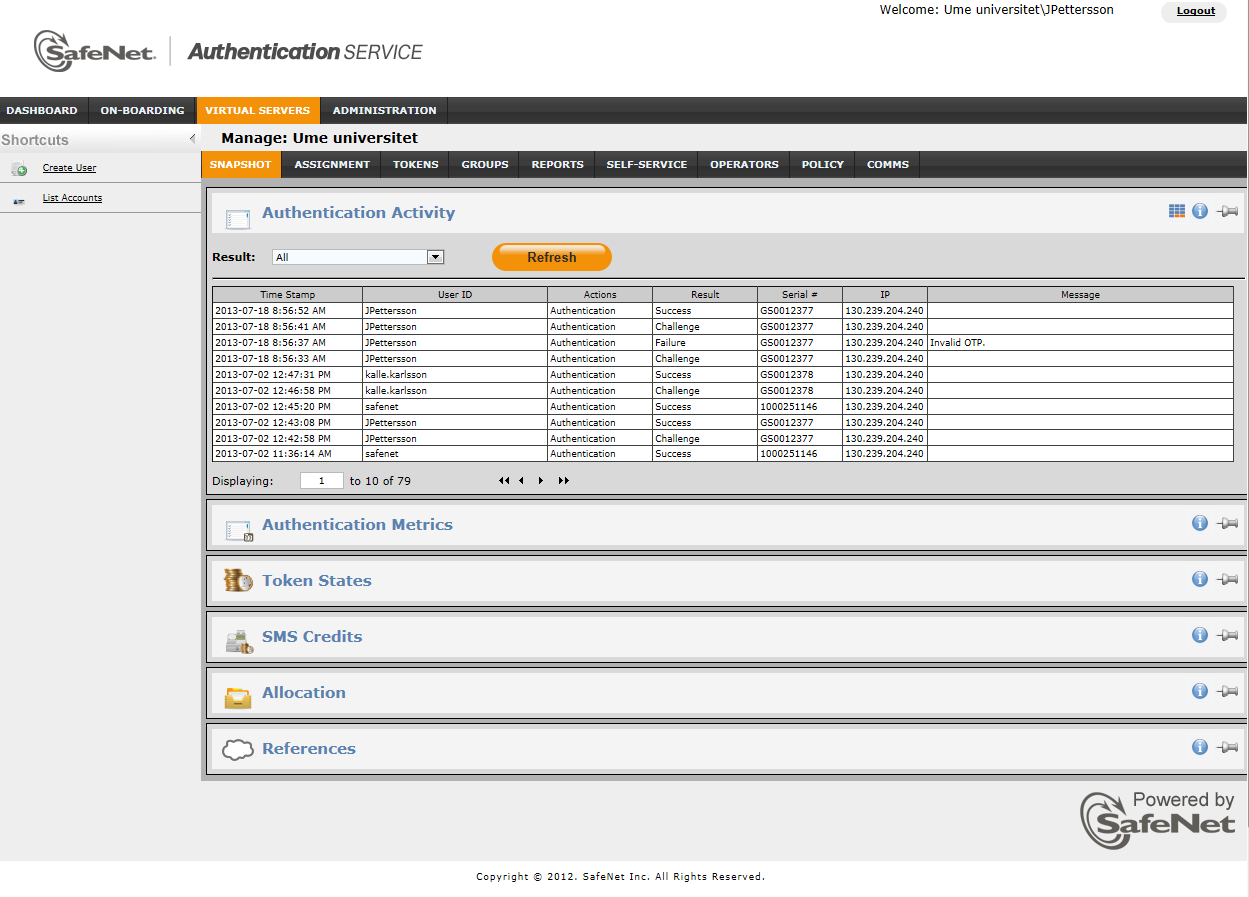Pin the References panel
The width and height of the screenshot is (1249, 897).
click(1228, 747)
